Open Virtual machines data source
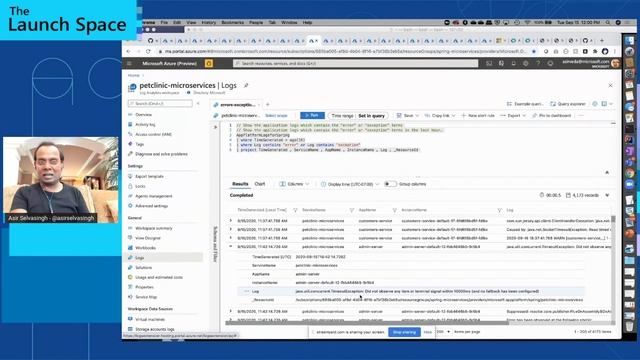The width and height of the screenshot is (640, 360). (150, 319)
